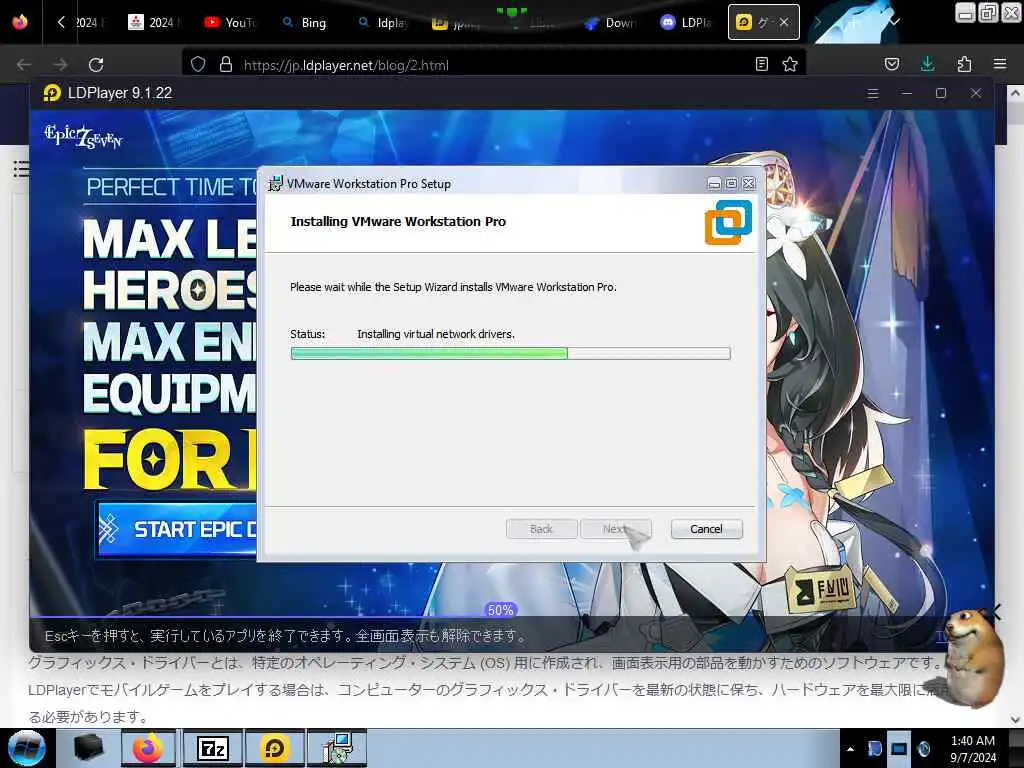Screen dimensions: 1024x768
Task: Select the 2024 tab with red icon
Action: pos(152,22)
